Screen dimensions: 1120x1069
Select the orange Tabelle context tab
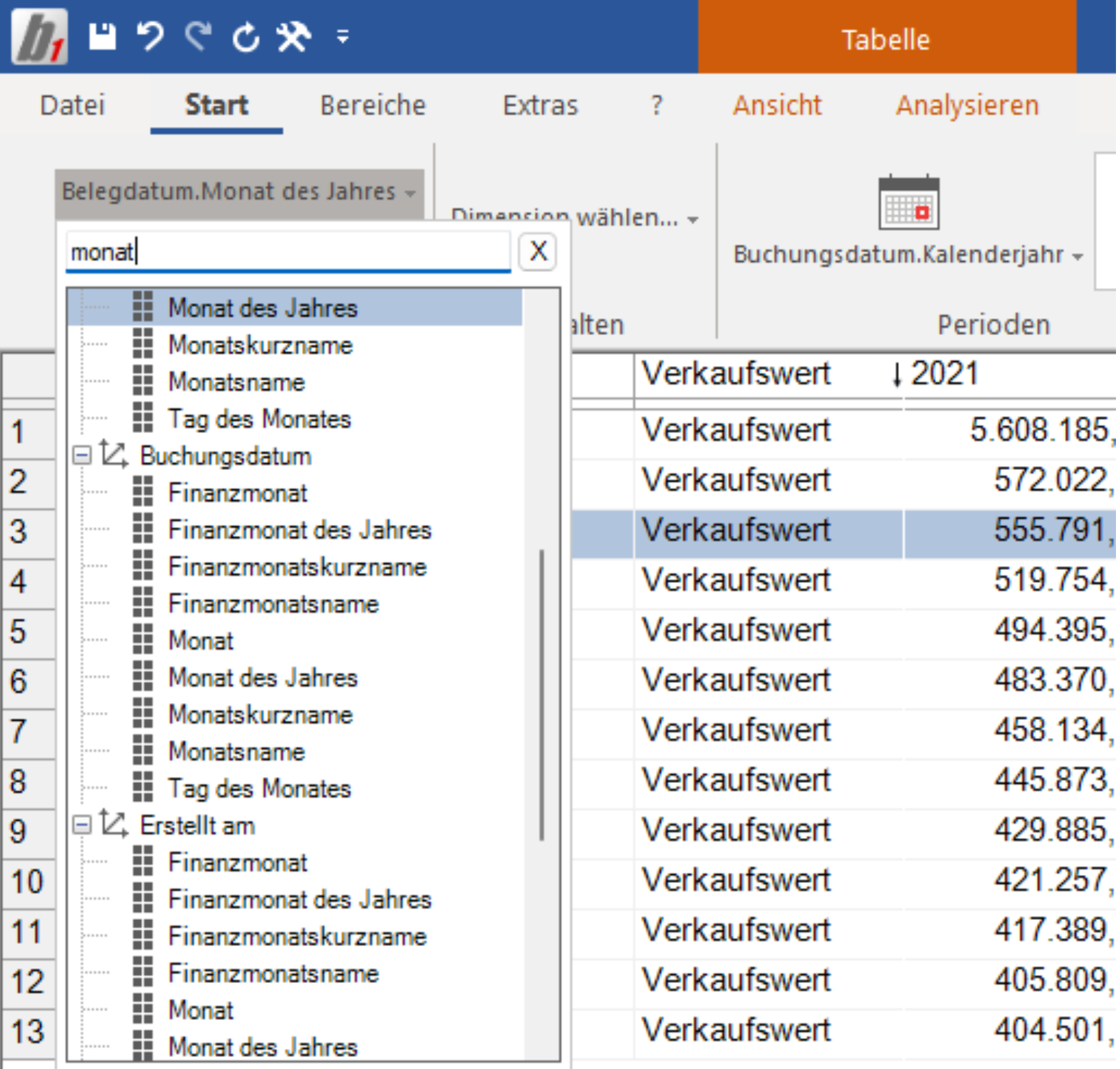pos(887,37)
